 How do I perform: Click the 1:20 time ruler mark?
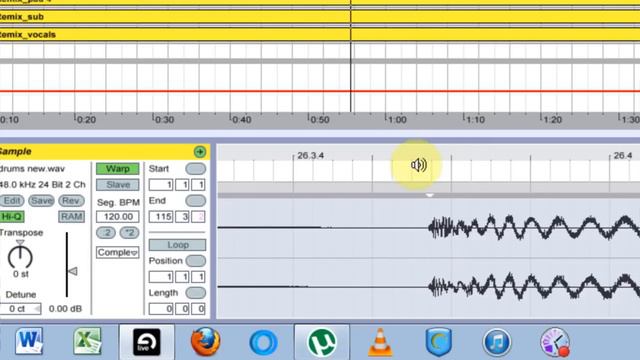(553, 120)
